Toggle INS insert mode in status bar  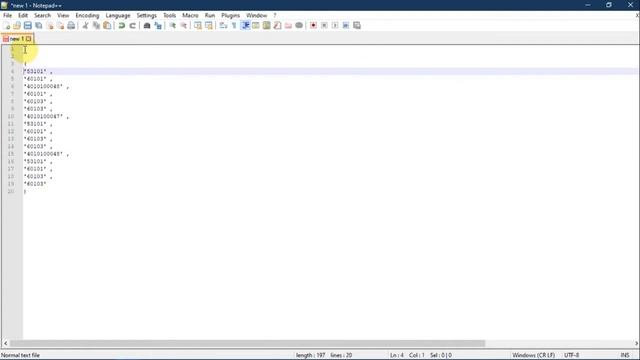(x=625, y=356)
